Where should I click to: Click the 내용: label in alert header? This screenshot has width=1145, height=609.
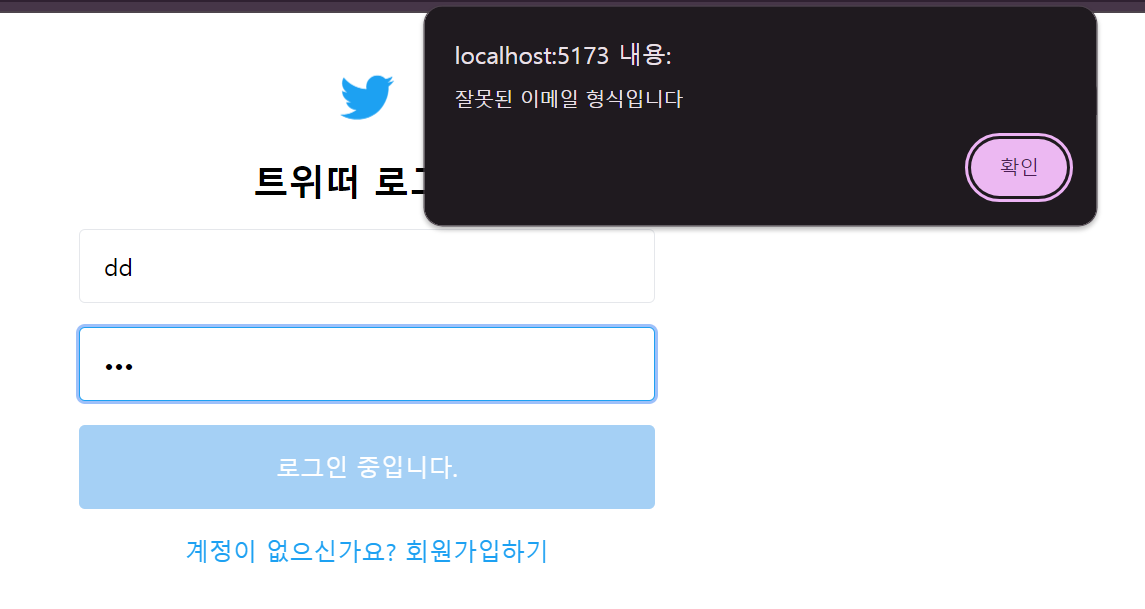pyautogui.click(x=646, y=55)
